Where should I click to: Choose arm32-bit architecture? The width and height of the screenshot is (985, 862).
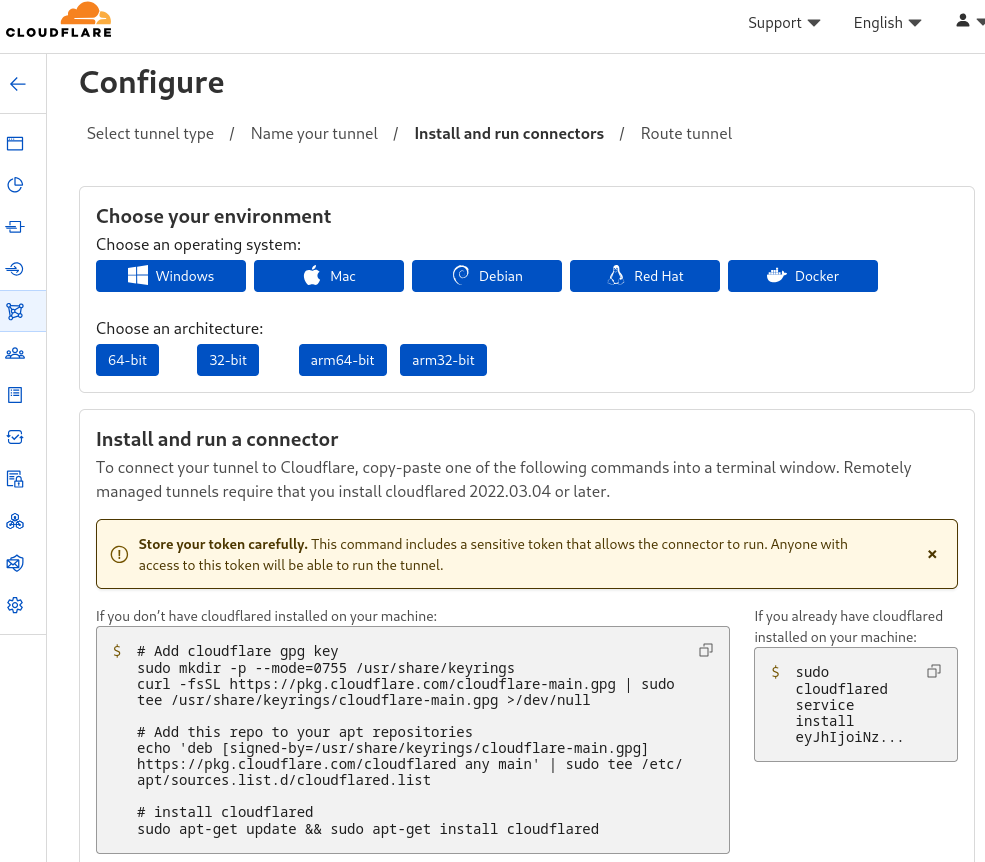pyautogui.click(x=444, y=360)
